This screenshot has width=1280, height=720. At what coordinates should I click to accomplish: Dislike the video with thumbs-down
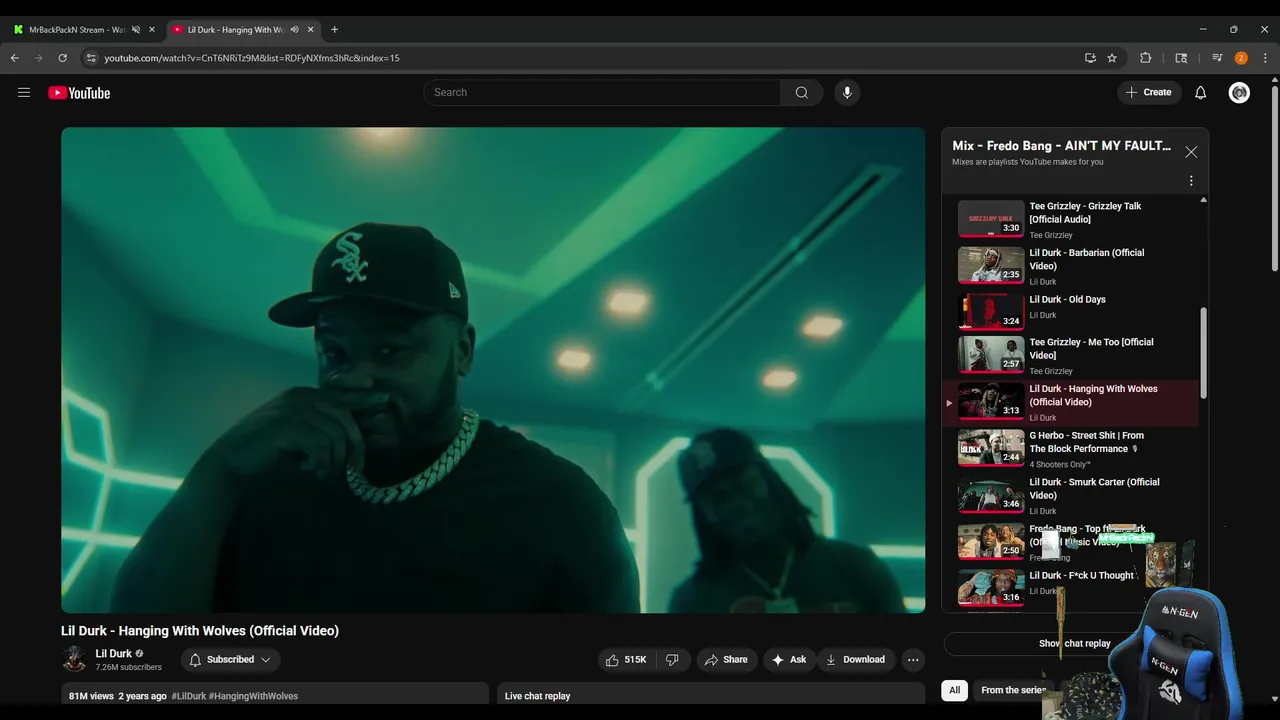point(672,659)
